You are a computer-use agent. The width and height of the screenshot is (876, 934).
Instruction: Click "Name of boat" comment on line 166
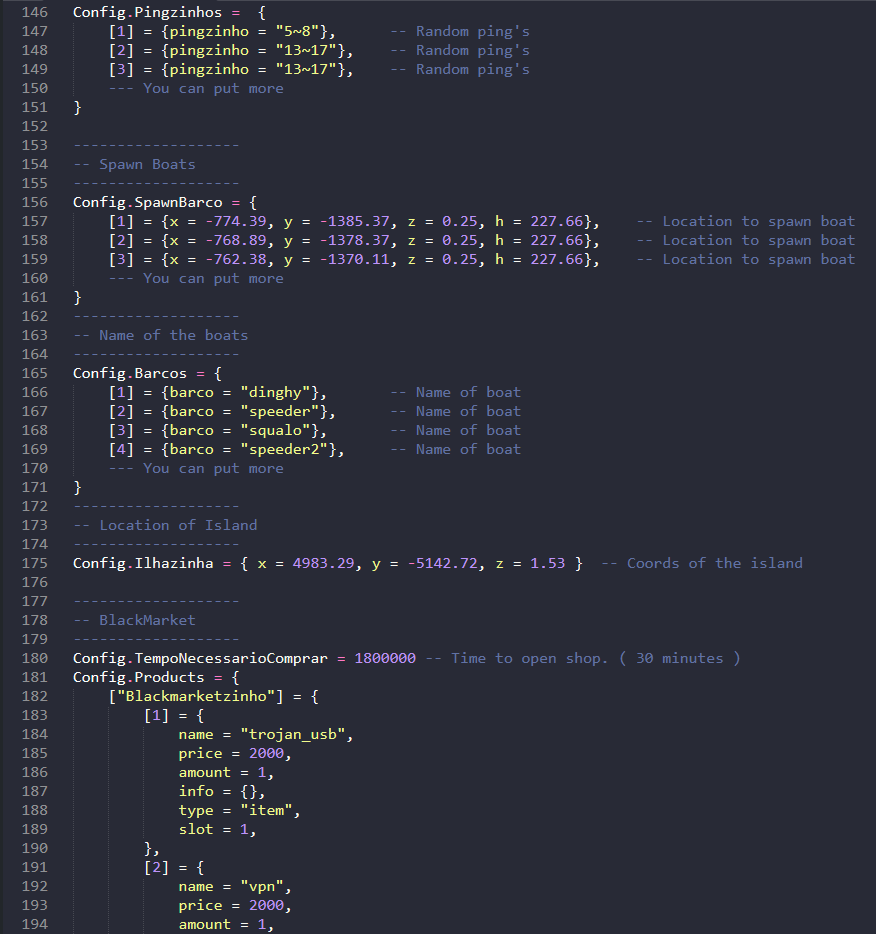point(468,393)
